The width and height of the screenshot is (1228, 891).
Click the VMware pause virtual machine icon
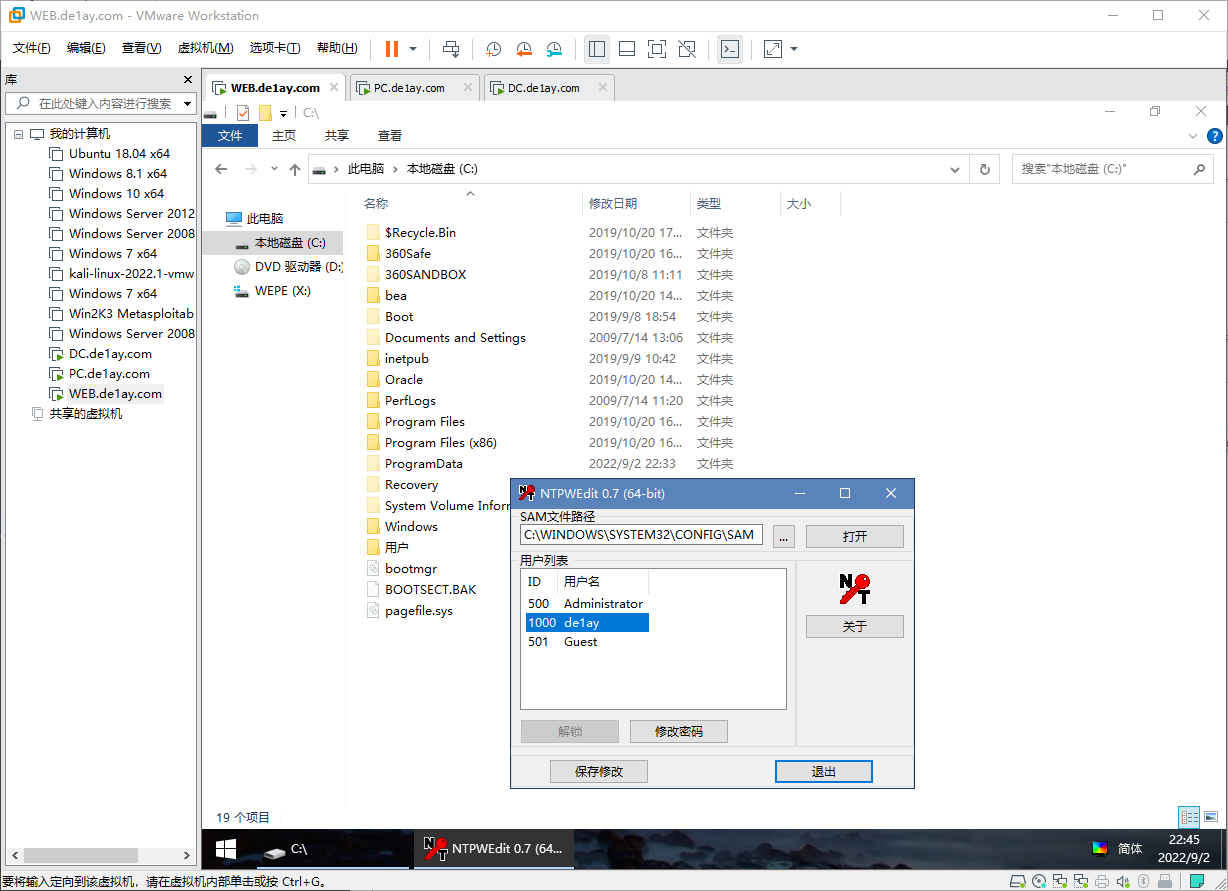coord(391,48)
